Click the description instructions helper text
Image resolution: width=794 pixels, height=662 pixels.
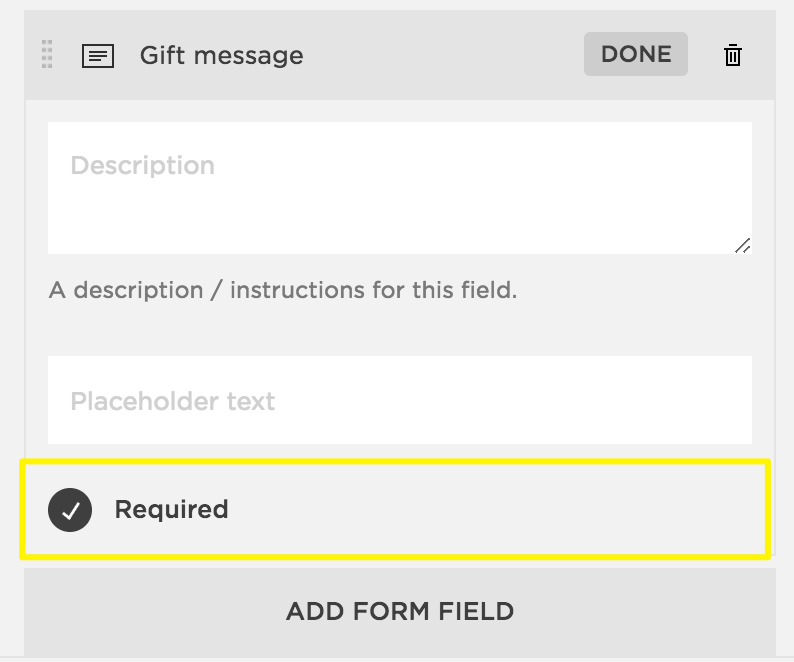pyautogui.click(x=283, y=290)
